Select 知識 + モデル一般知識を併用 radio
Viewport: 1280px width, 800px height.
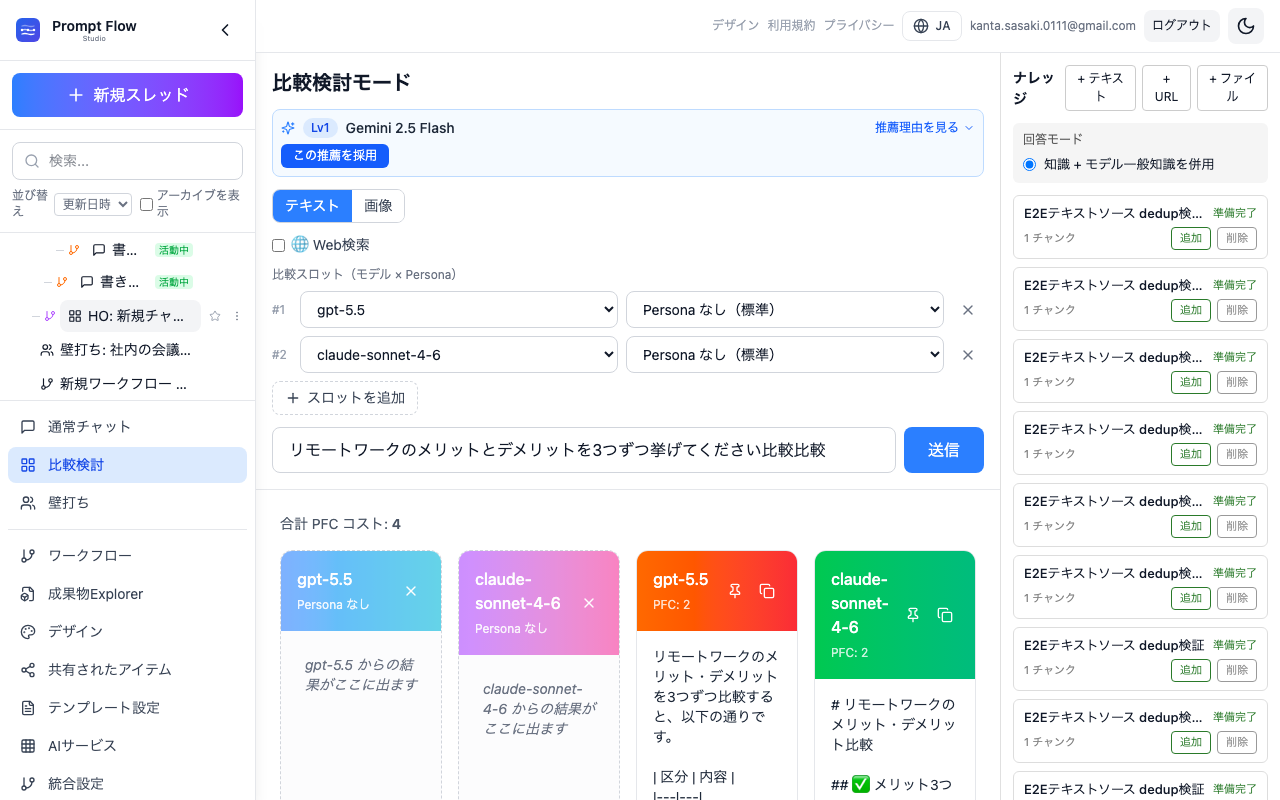click(x=1029, y=164)
